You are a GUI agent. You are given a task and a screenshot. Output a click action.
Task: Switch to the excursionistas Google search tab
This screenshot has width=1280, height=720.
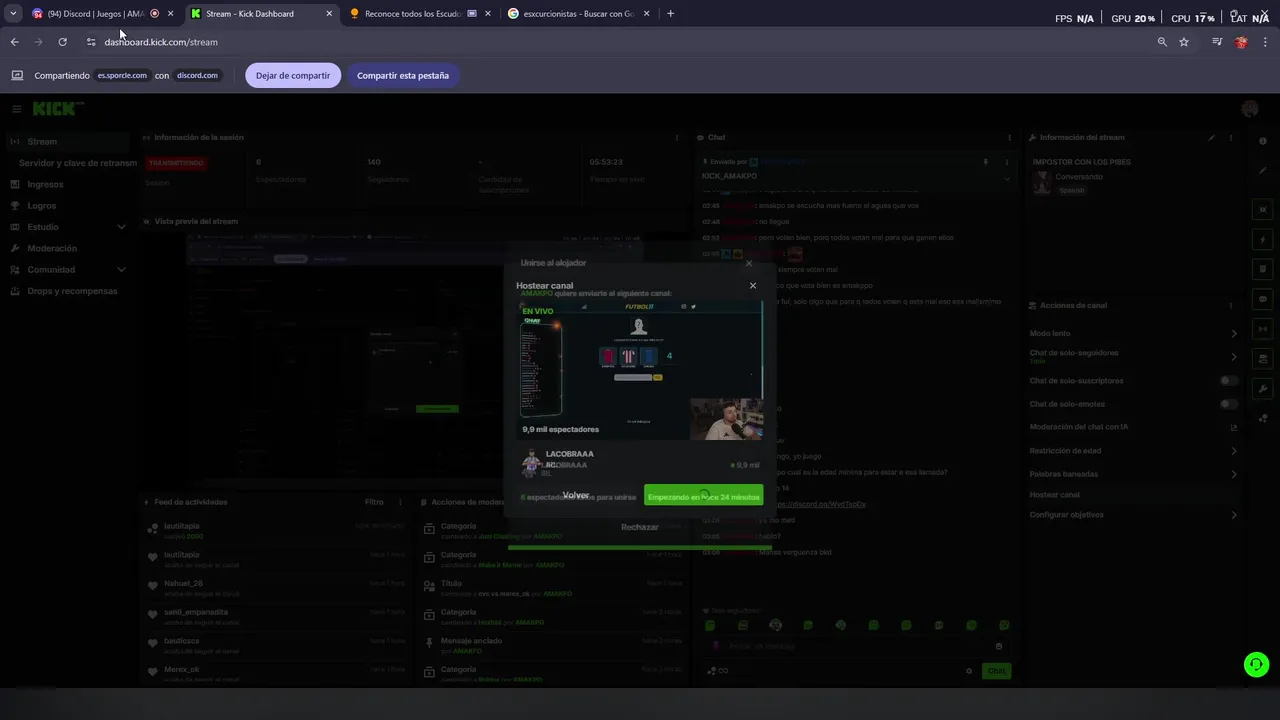[578, 14]
